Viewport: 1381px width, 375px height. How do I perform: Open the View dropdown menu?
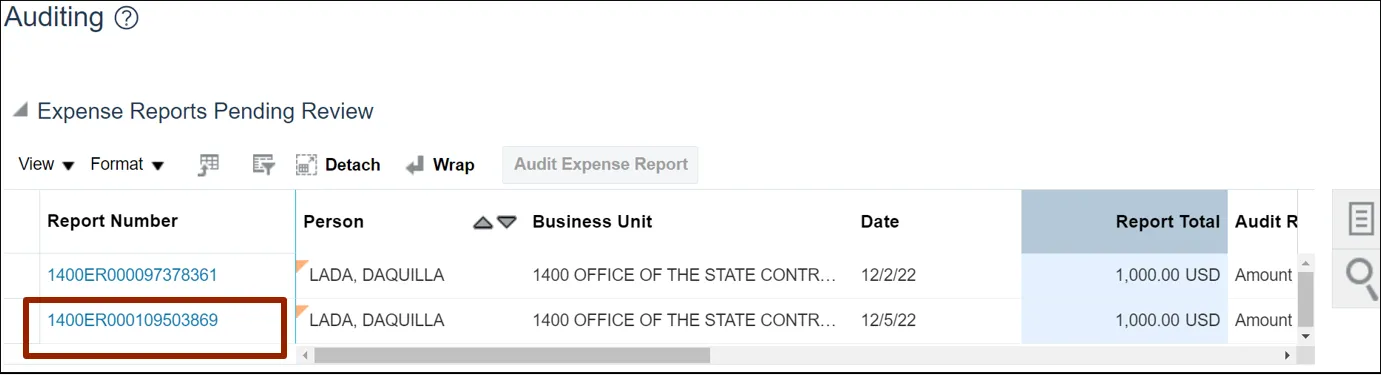(47, 165)
